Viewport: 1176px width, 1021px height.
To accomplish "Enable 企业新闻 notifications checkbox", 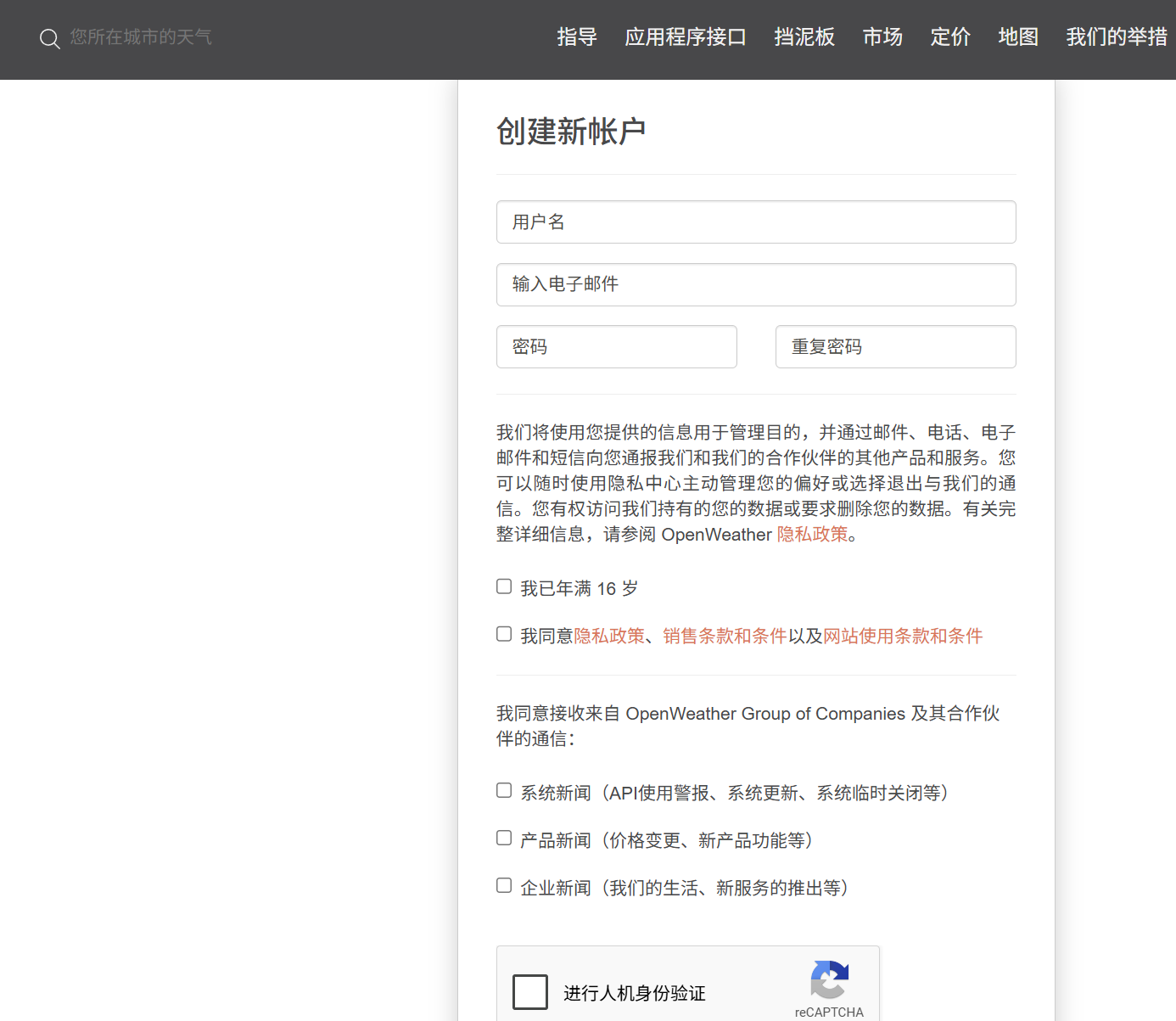I will (503, 885).
